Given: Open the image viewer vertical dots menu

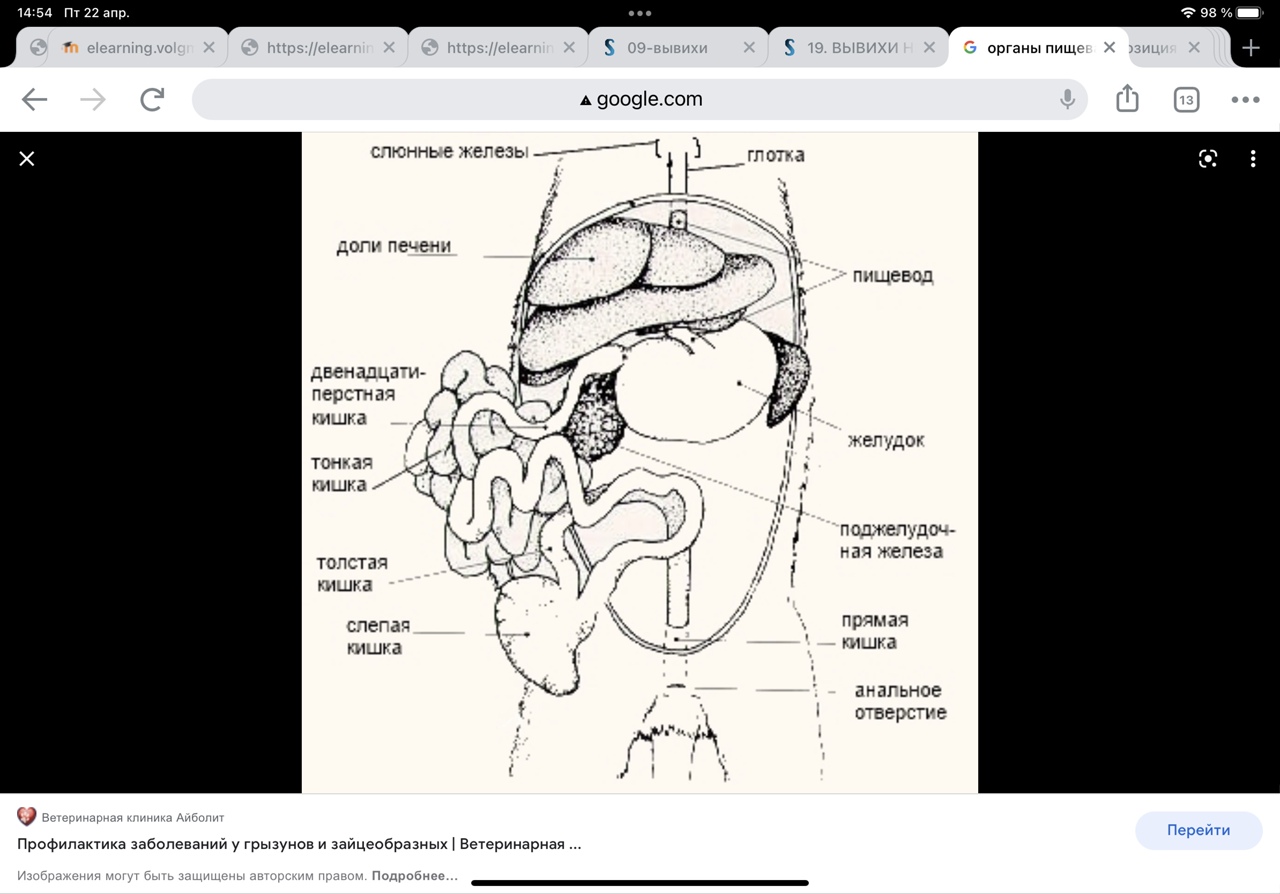Looking at the screenshot, I should click(x=1253, y=158).
